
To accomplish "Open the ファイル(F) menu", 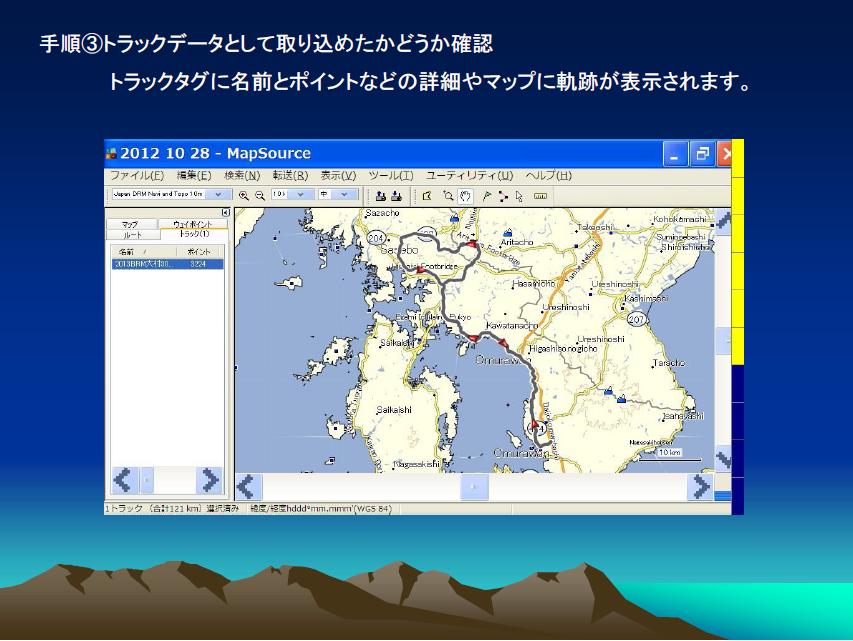I will click(137, 176).
